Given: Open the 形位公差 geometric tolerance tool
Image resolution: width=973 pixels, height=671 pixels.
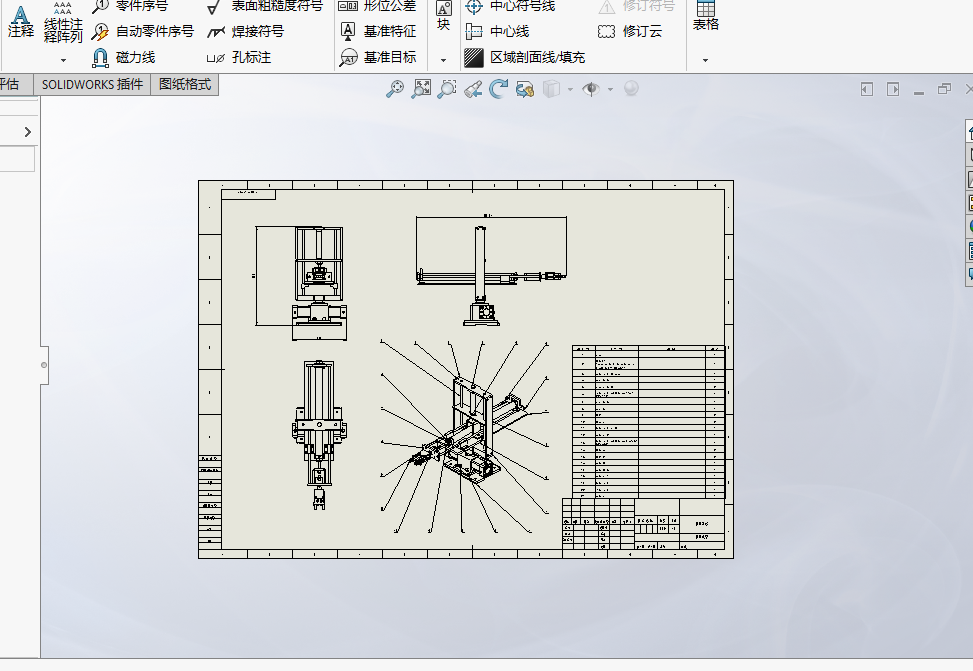Looking at the screenshot, I should (x=377, y=6).
